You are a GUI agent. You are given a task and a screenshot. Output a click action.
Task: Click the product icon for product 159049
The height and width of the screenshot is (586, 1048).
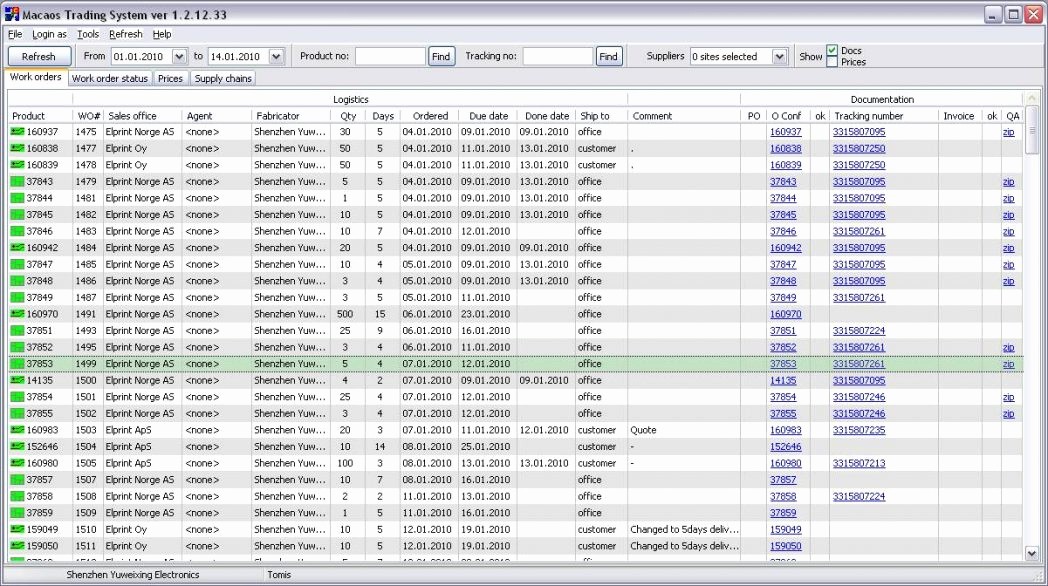[16, 529]
